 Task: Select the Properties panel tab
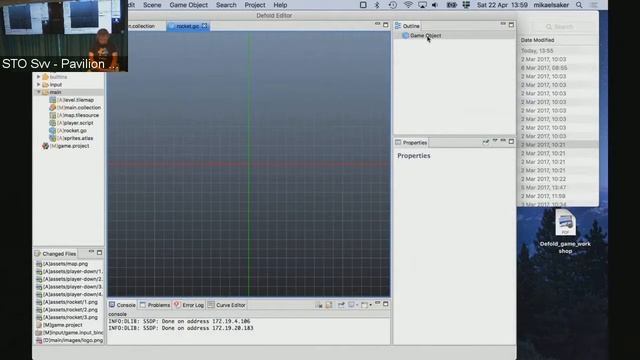click(411, 142)
